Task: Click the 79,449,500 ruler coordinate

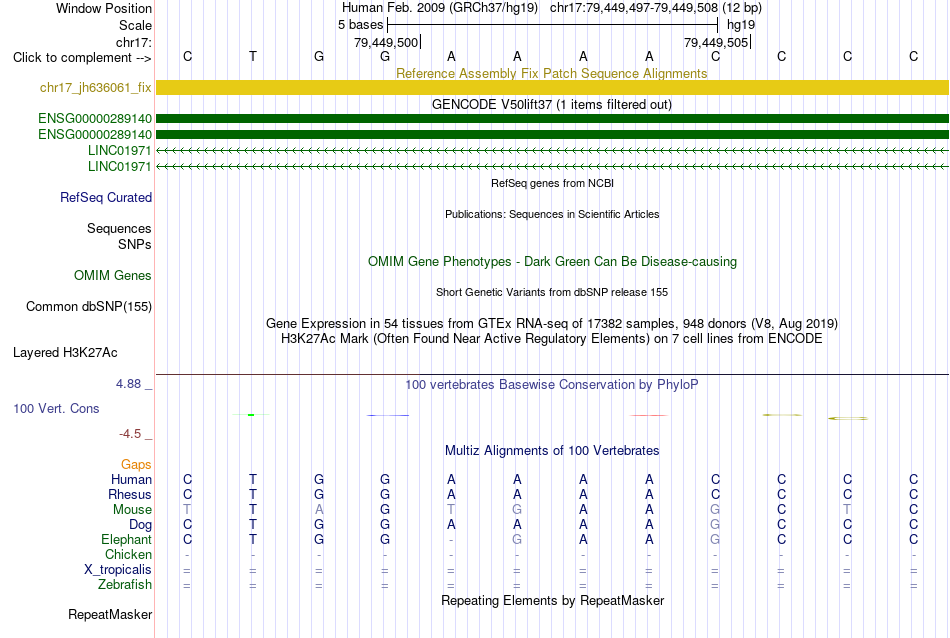Action: click(386, 42)
